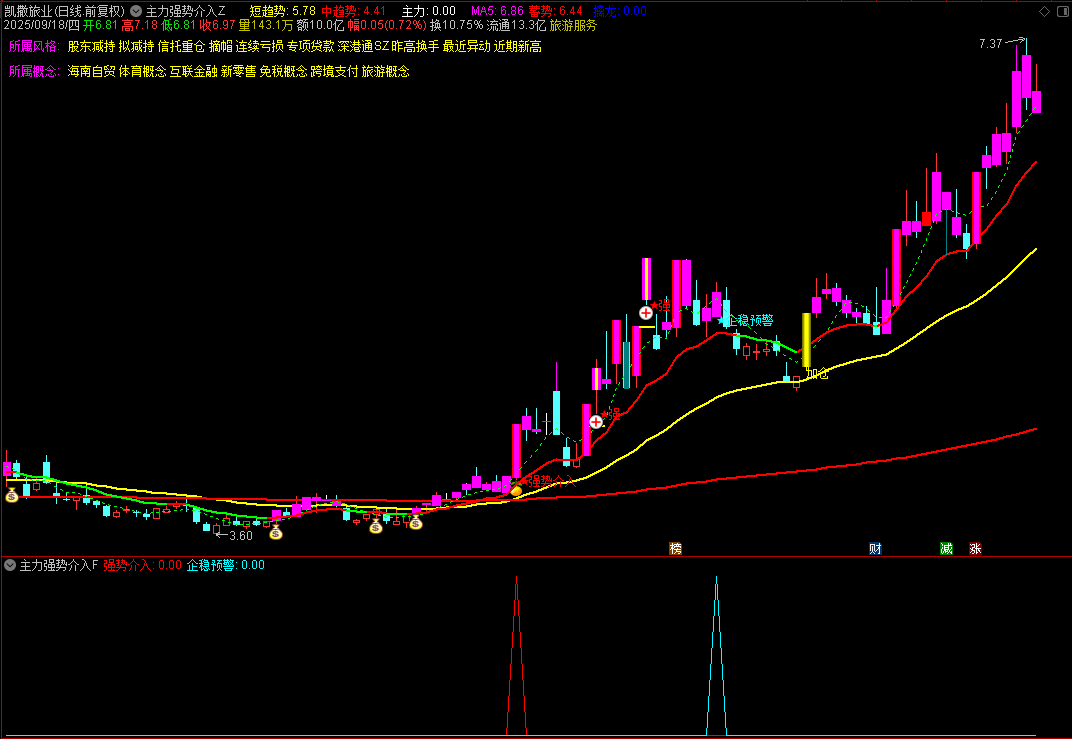Click the 高7.18 high price
Image resolution: width=1072 pixels, height=739 pixels.
coord(139,26)
